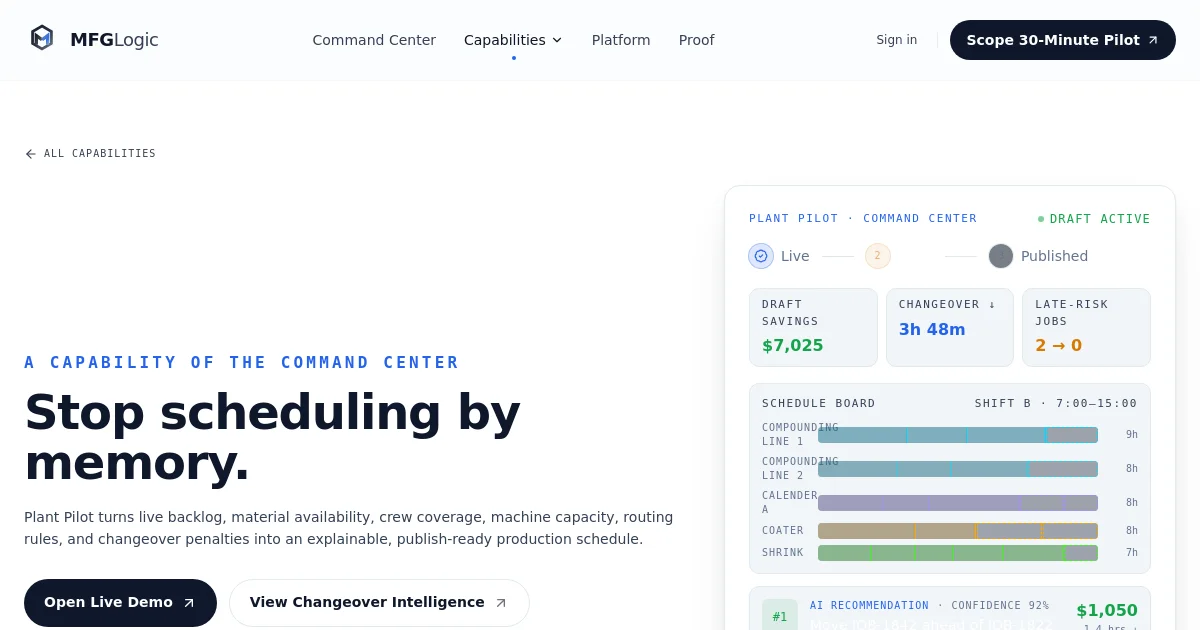Click the $1,050 recommendation value
The height and width of the screenshot is (630, 1200).
[1107, 611]
